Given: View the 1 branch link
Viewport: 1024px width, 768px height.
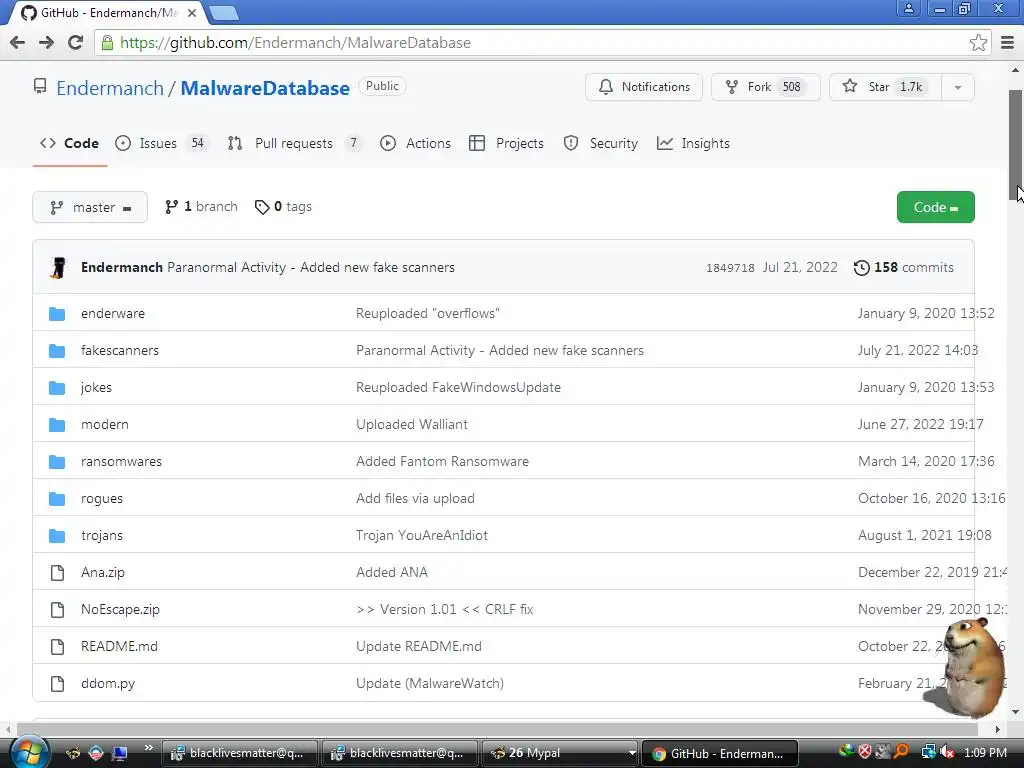Looking at the screenshot, I should [x=201, y=207].
